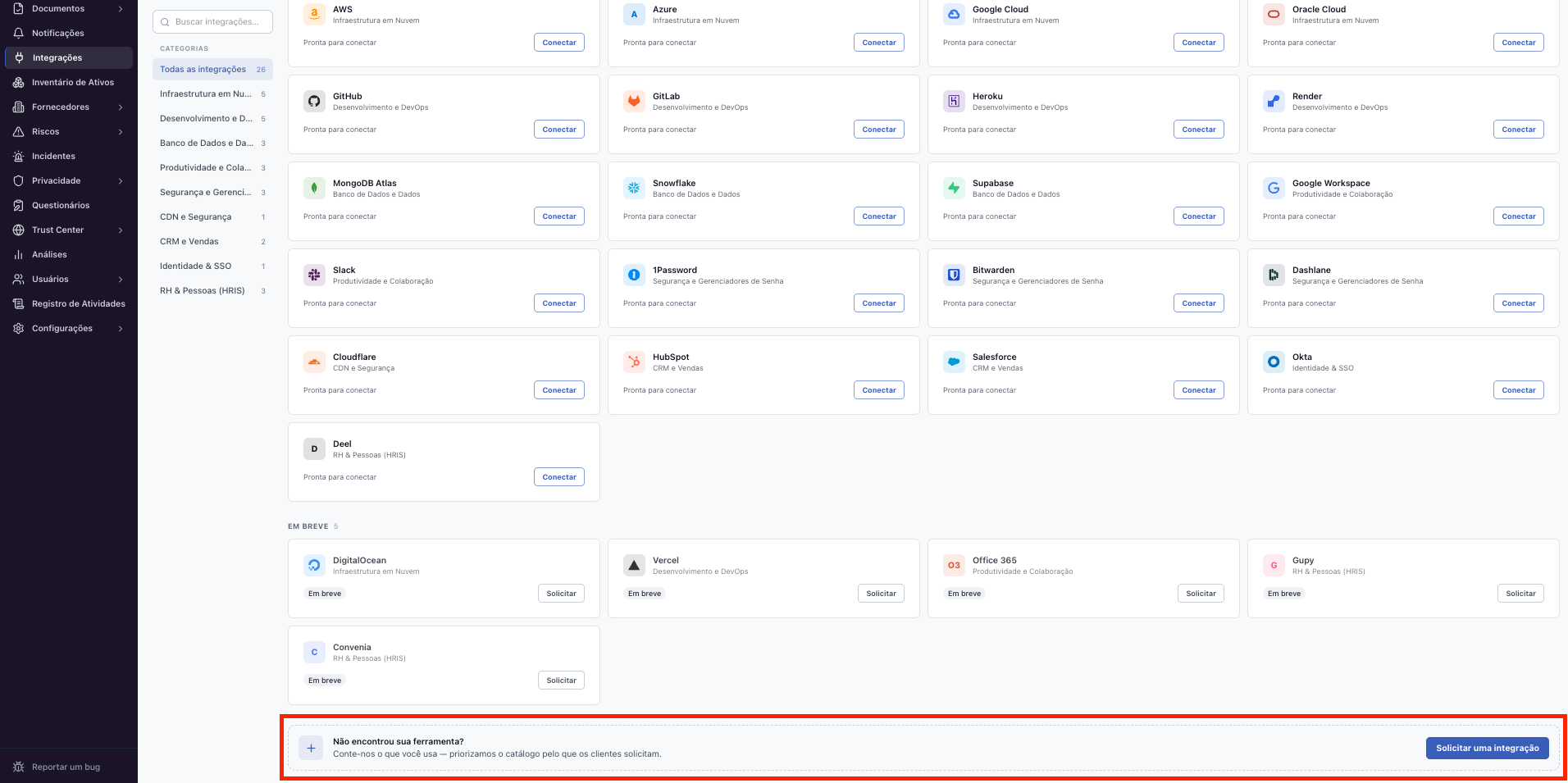Click the Bitwarden shield icon
The image size is (1568, 783).
tap(954, 275)
